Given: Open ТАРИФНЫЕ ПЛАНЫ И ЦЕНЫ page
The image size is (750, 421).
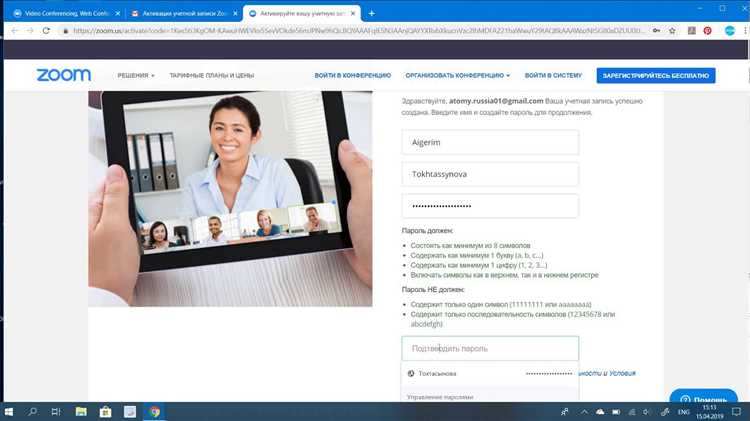Looking at the screenshot, I should tap(211, 76).
